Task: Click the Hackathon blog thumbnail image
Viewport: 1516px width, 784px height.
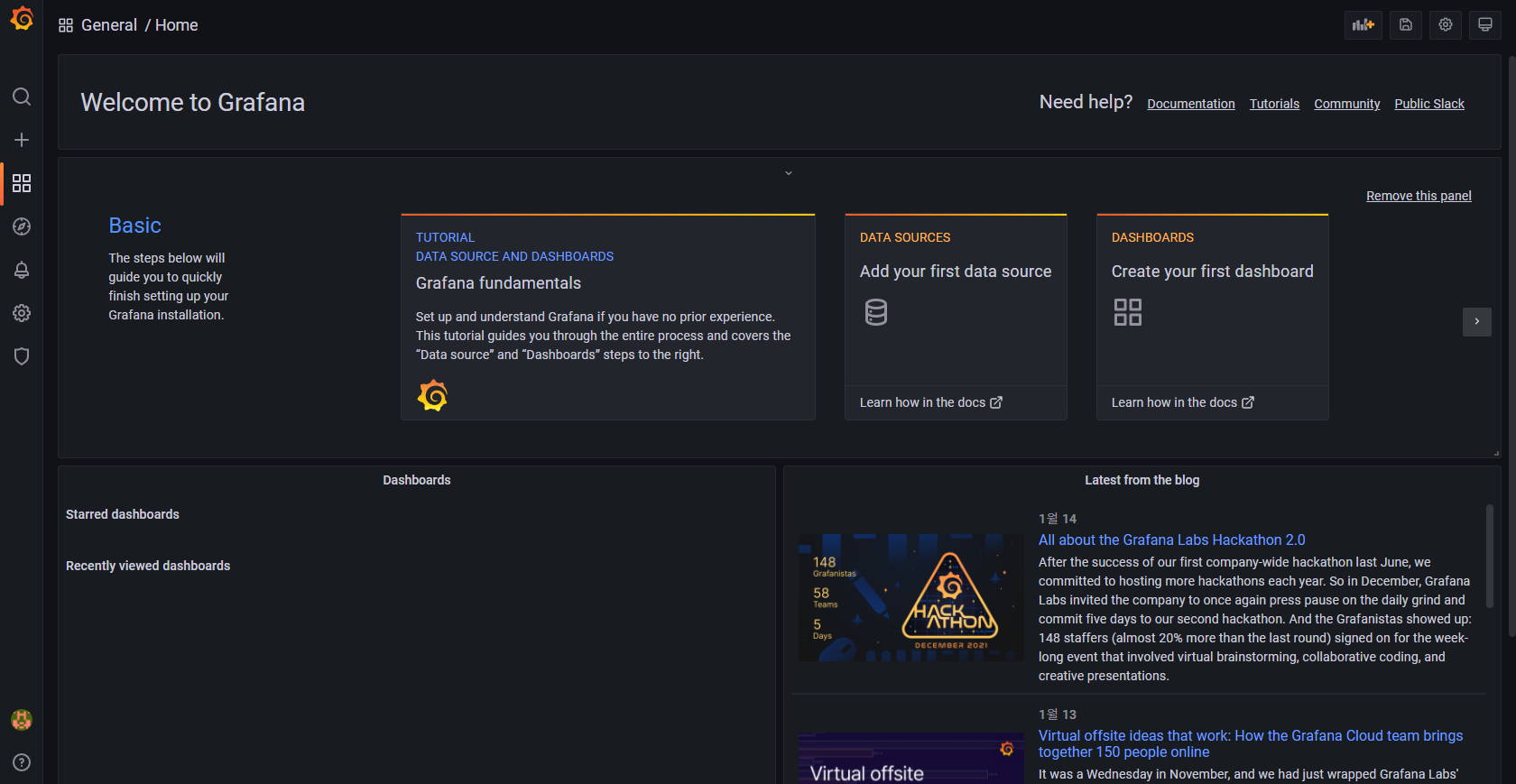Action: (x=911, y=597)
